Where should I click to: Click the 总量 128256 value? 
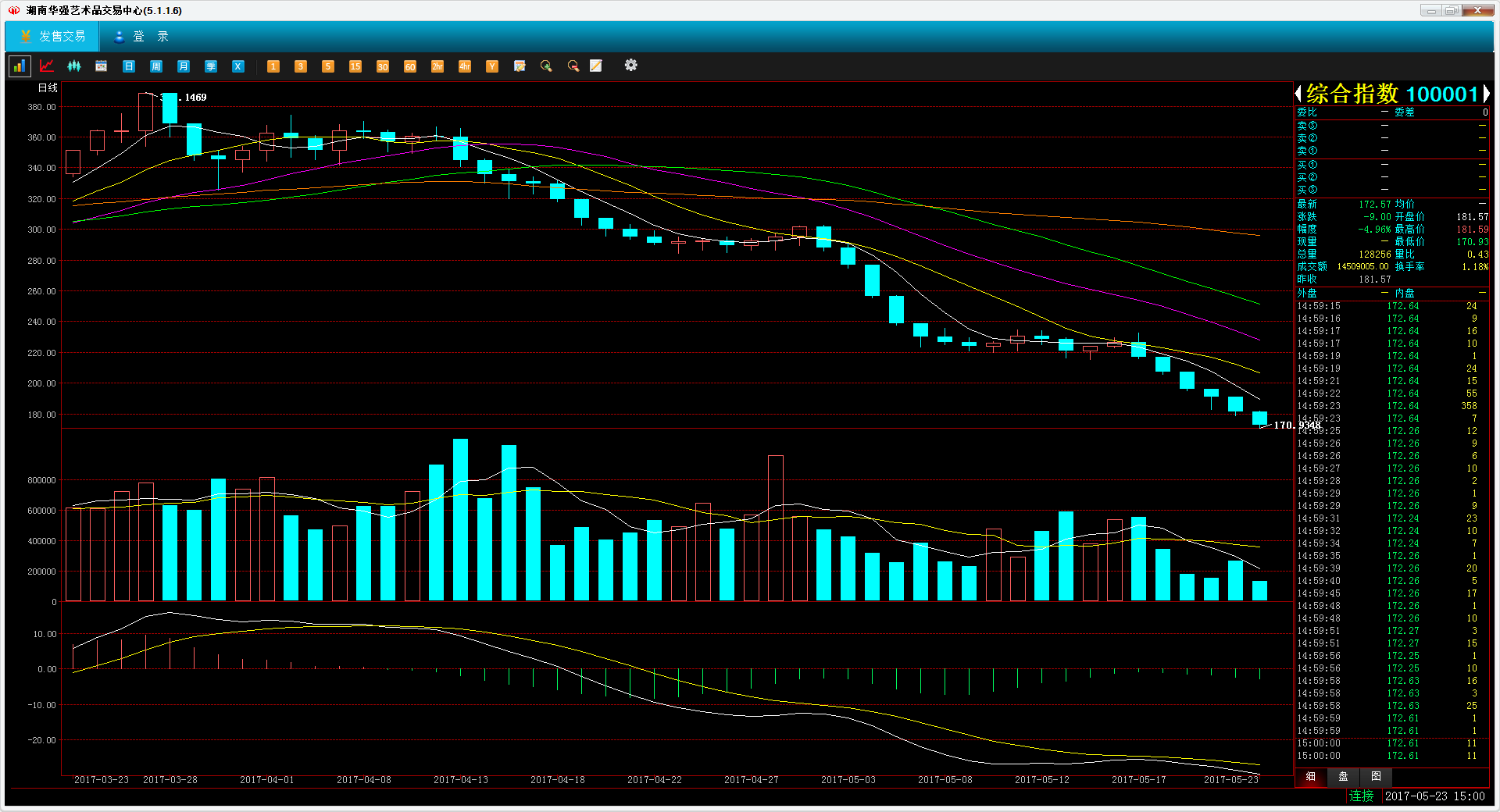pyautogui.click(x=1375, y=255)
